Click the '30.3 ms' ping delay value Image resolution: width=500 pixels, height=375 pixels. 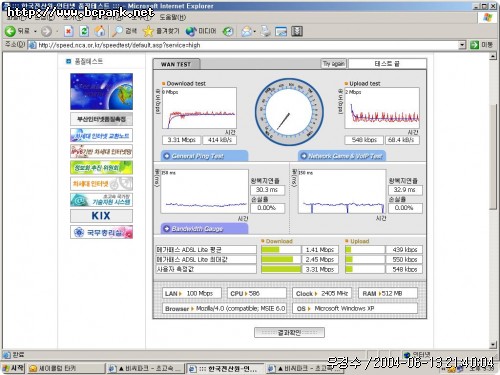click(x=267, y=190)
